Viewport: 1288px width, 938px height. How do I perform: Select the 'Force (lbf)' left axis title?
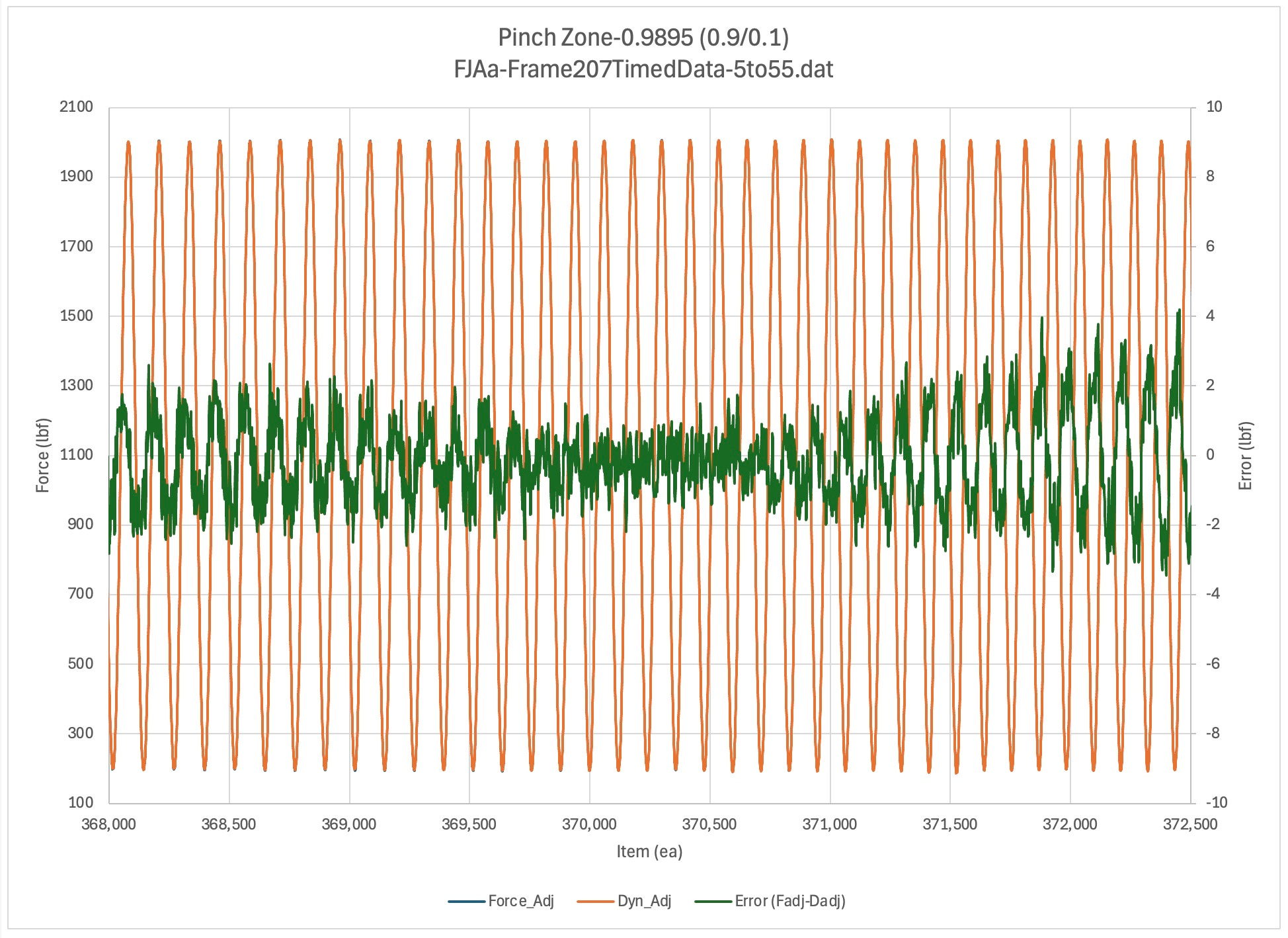[x=42, y=455]
